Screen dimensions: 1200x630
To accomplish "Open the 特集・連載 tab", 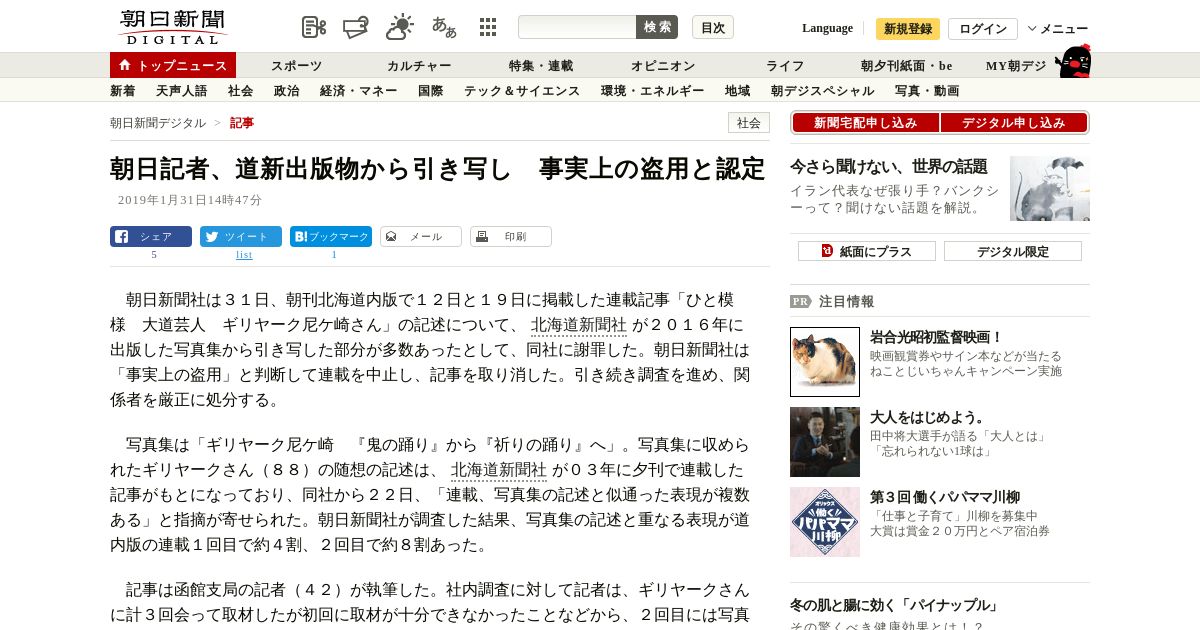I will point(541,66).
